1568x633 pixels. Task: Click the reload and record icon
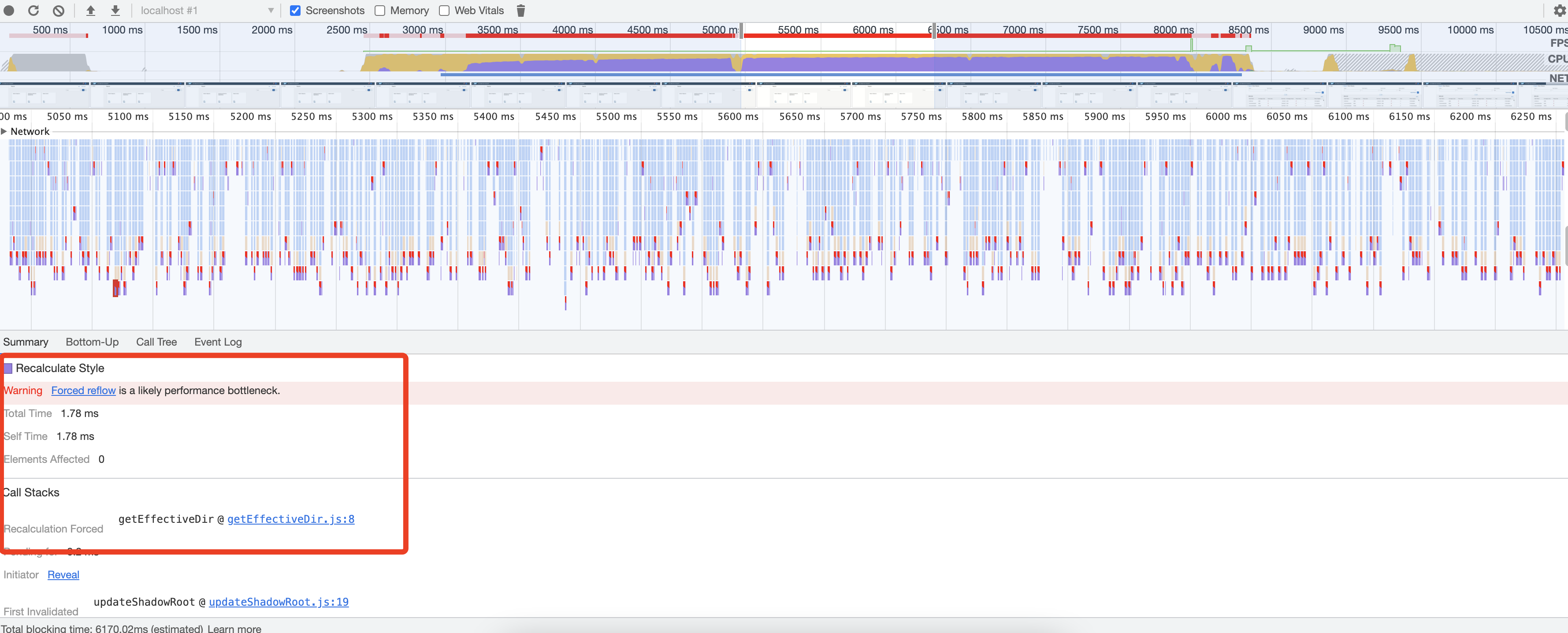[x=33, y=10]
